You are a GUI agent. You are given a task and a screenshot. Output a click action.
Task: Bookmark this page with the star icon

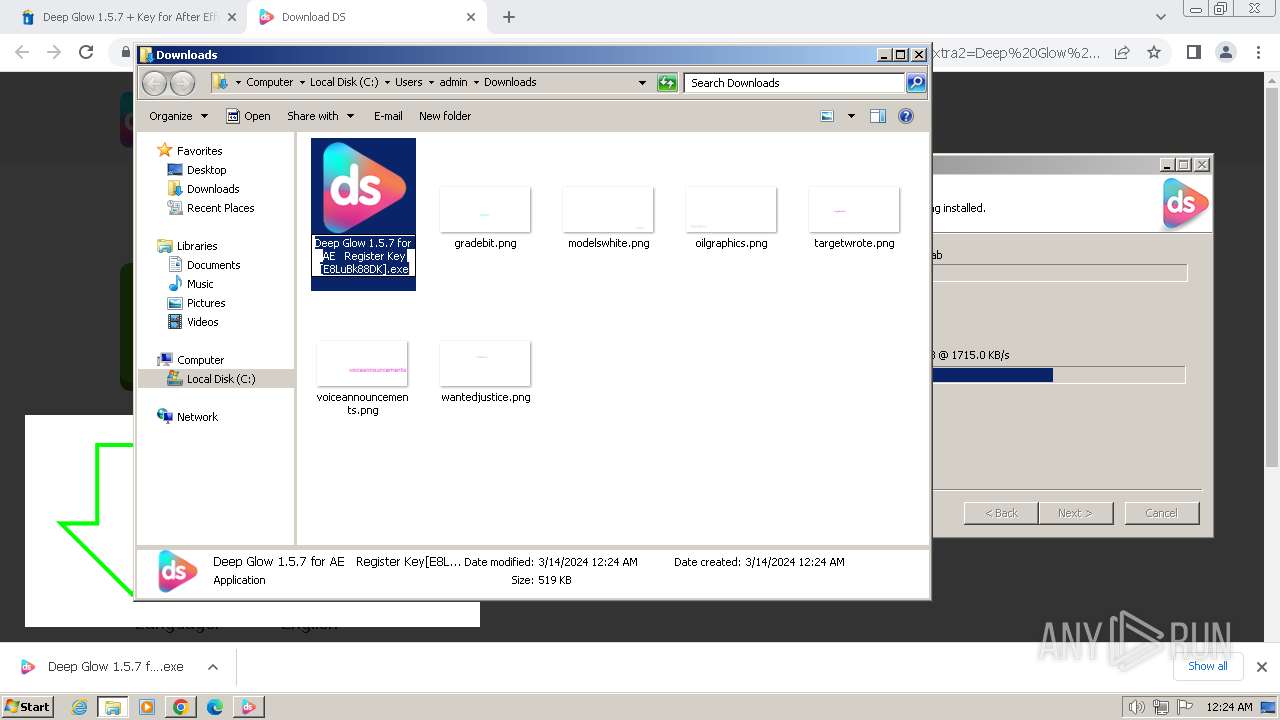(1154, 52)
